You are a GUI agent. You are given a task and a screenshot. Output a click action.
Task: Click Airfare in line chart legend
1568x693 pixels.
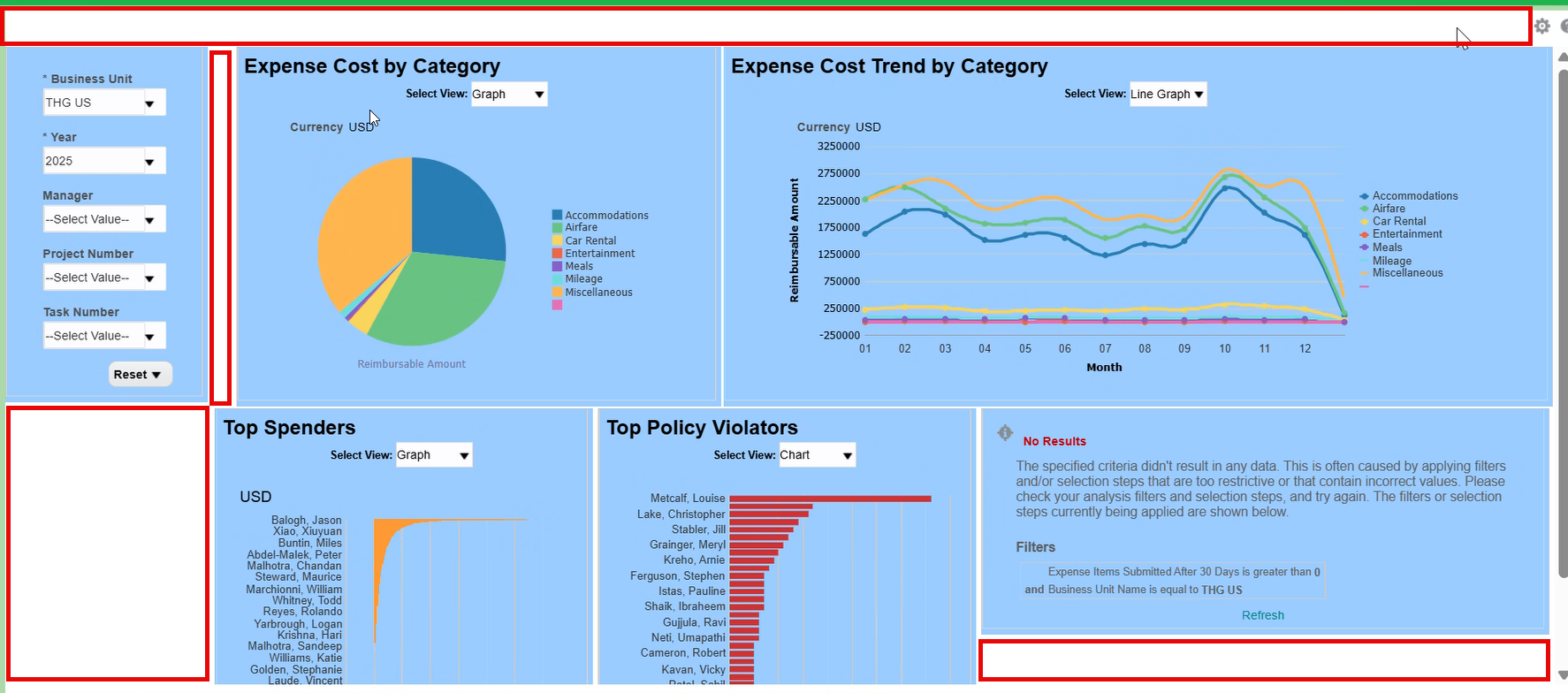point(1389,209)
